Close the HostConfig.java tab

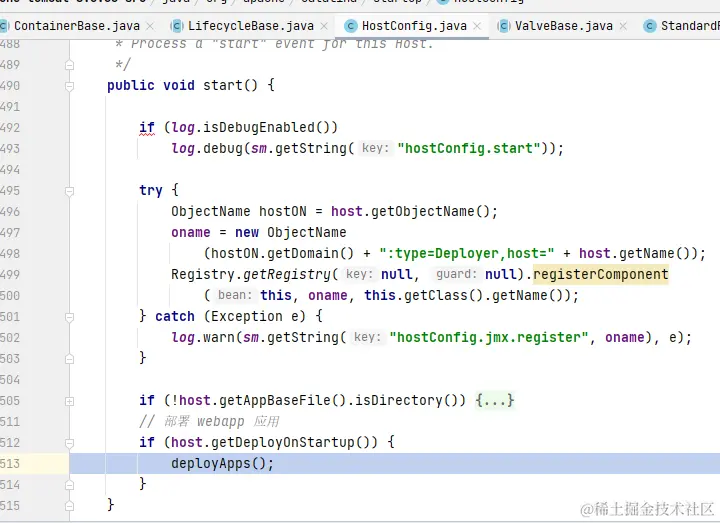pyautogui.click(x=477, y=26)
